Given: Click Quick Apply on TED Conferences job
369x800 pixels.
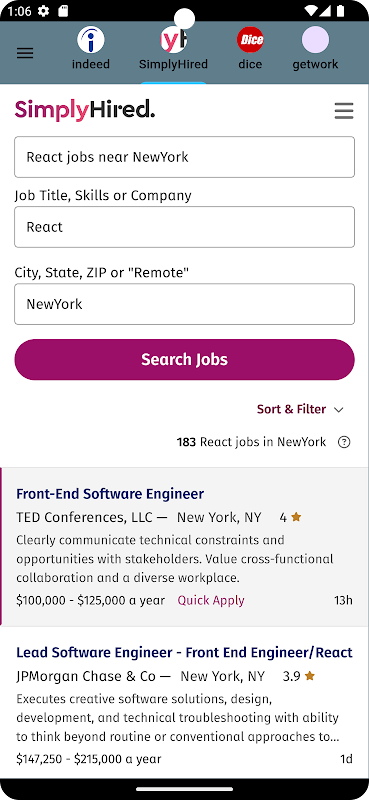Looking at the screenshot, I should 211,601.
